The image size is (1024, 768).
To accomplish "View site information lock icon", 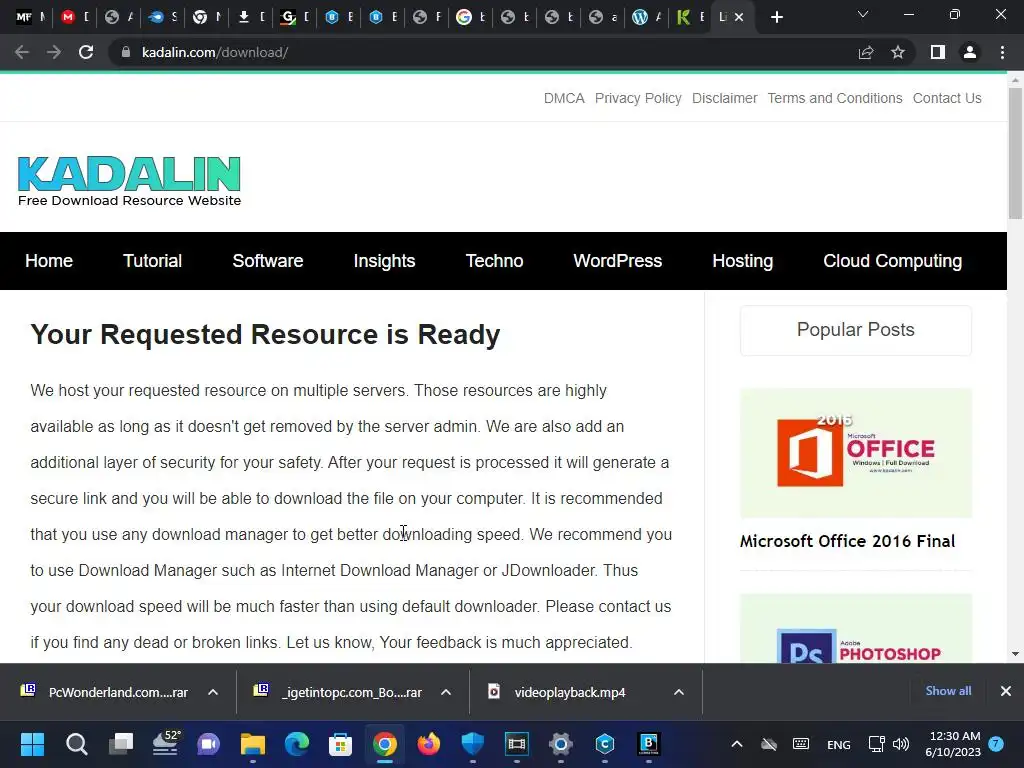I will [126, 52].
